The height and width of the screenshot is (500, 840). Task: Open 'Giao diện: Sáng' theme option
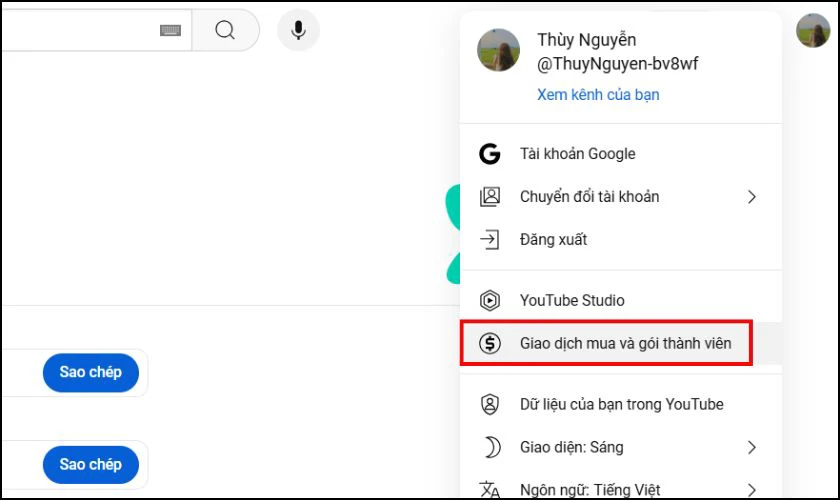(620, 447)
